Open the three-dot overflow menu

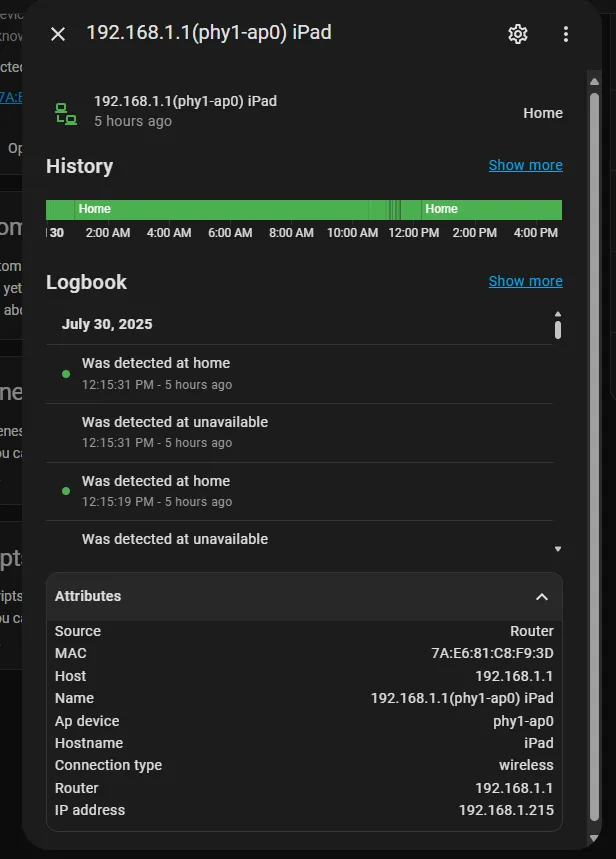point(566,34)
